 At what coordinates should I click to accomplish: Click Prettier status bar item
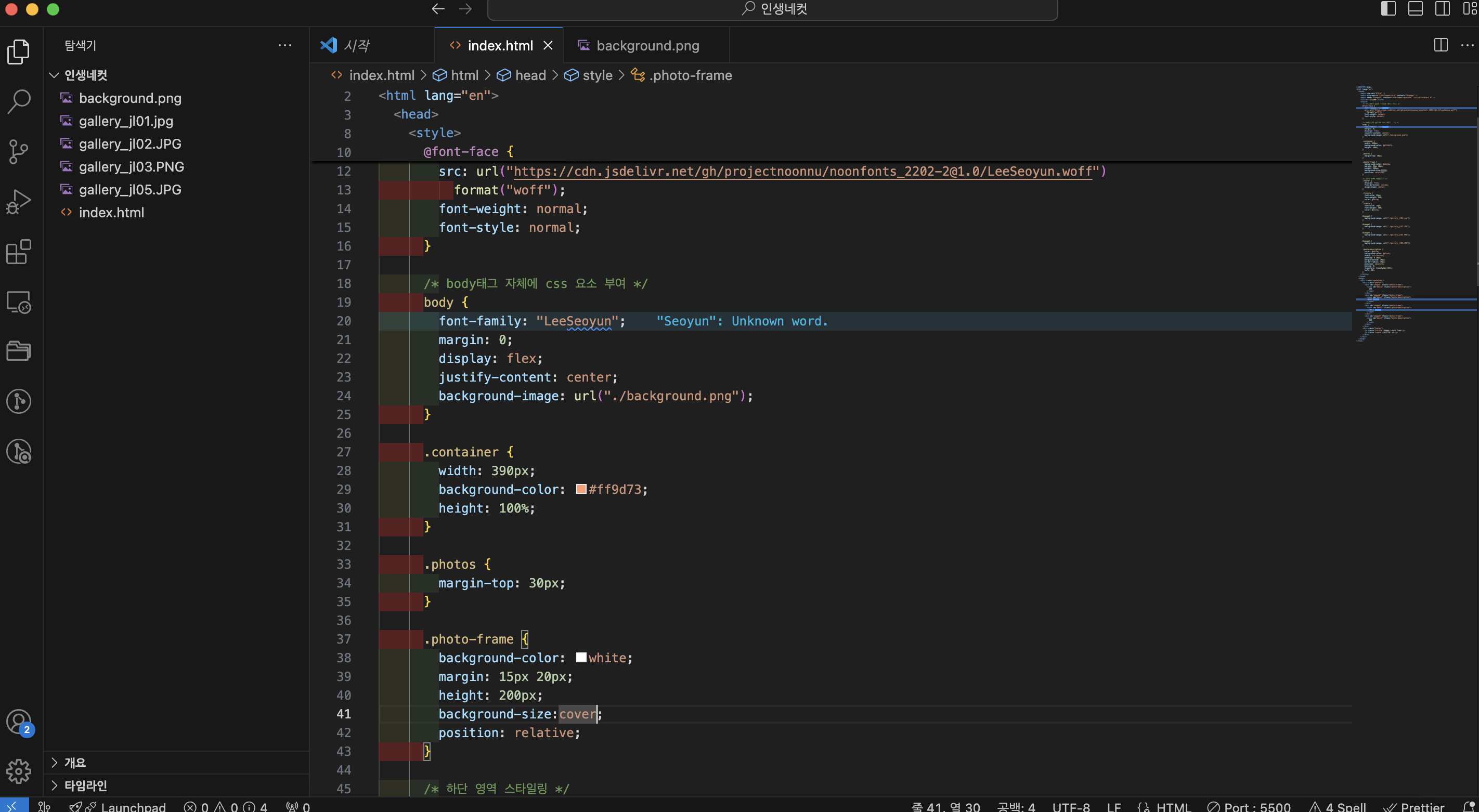(x=1413, y=806)
